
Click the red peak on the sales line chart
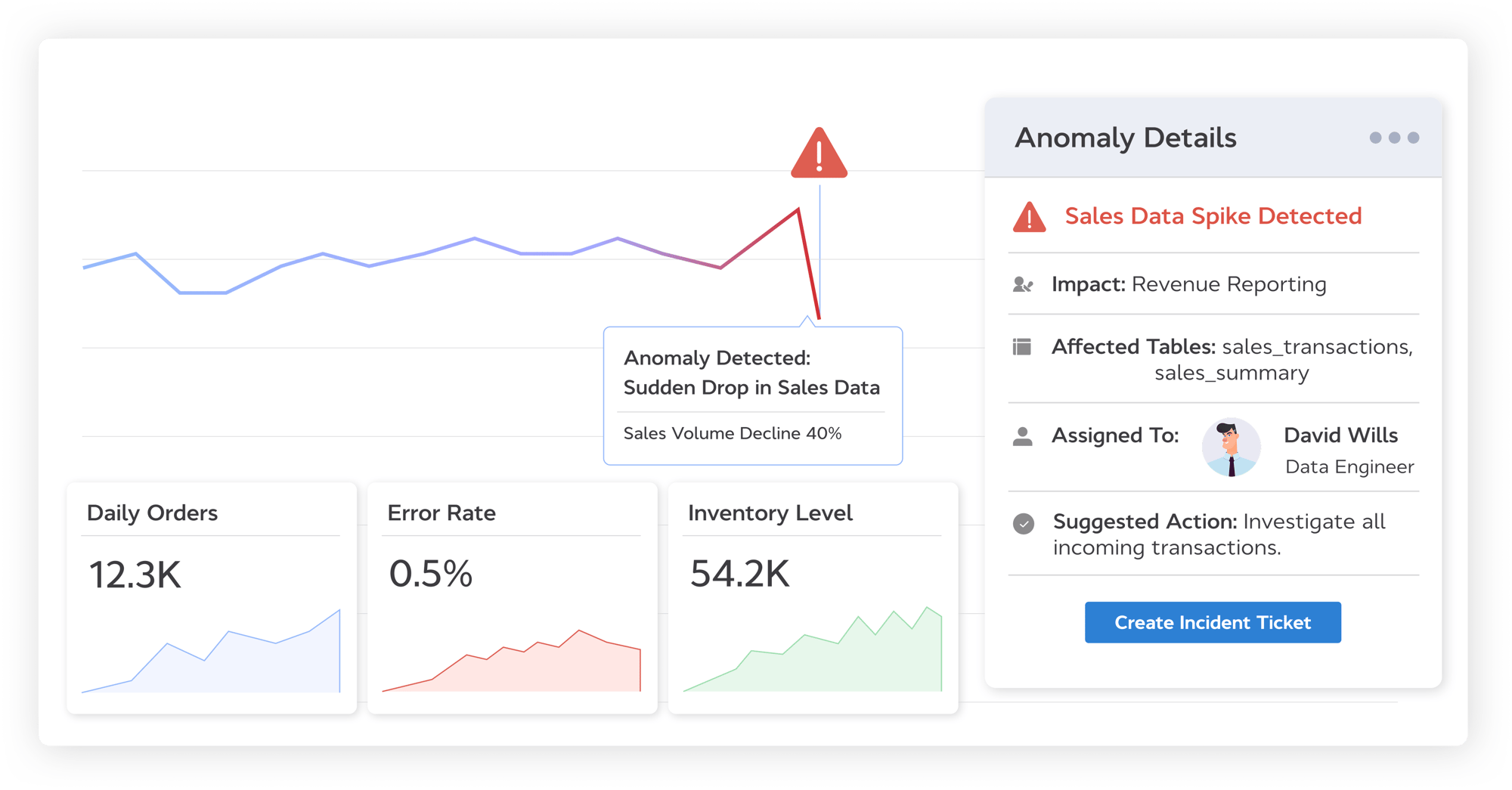pyautogui.click(x=798, y=211)
